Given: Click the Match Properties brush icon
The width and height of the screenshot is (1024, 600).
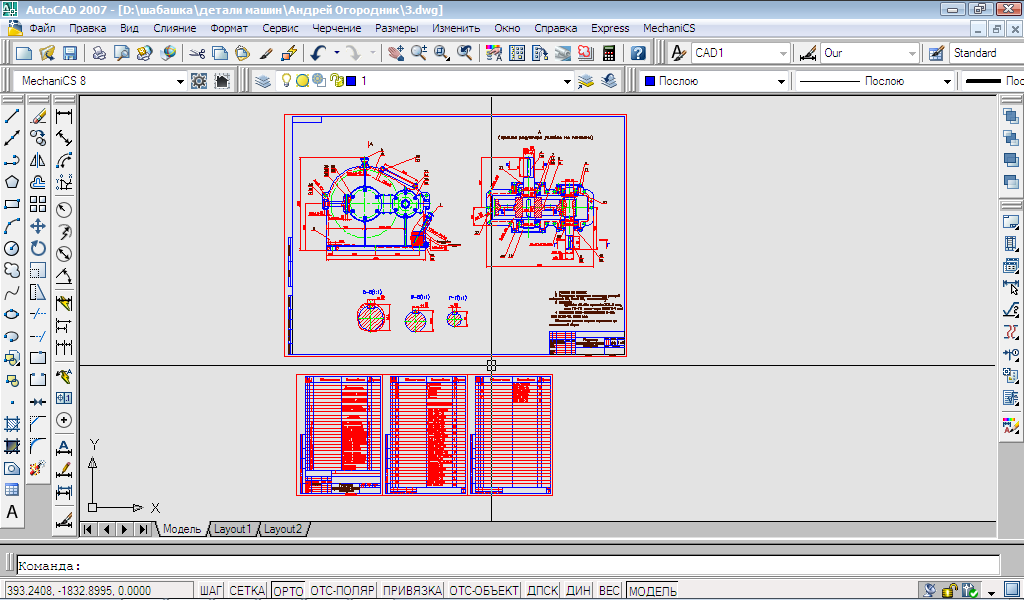Looking at the screenshot, I should (x=266, y=53).
